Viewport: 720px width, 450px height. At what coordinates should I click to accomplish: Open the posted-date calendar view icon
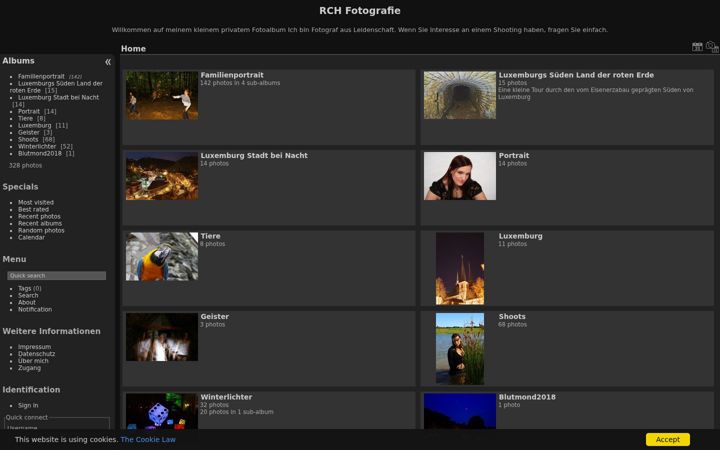[697, 47]
